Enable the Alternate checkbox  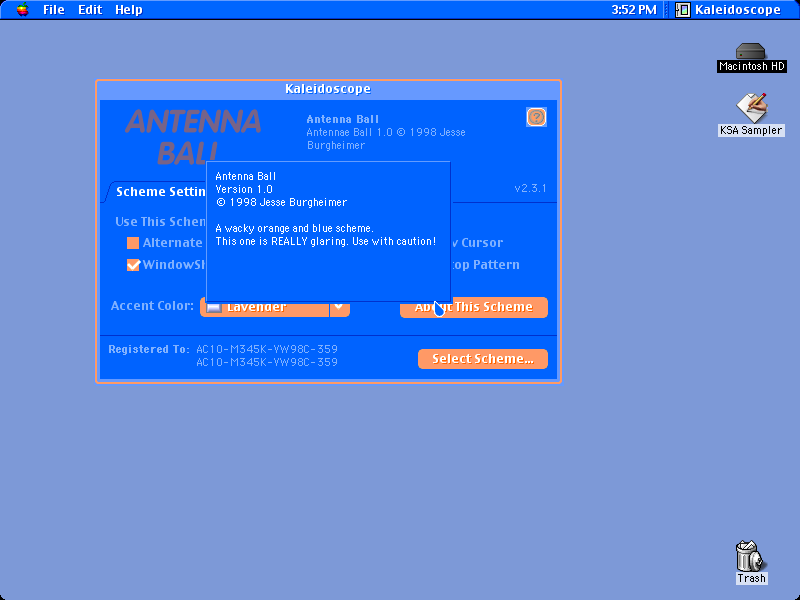[x=133, y=243]
